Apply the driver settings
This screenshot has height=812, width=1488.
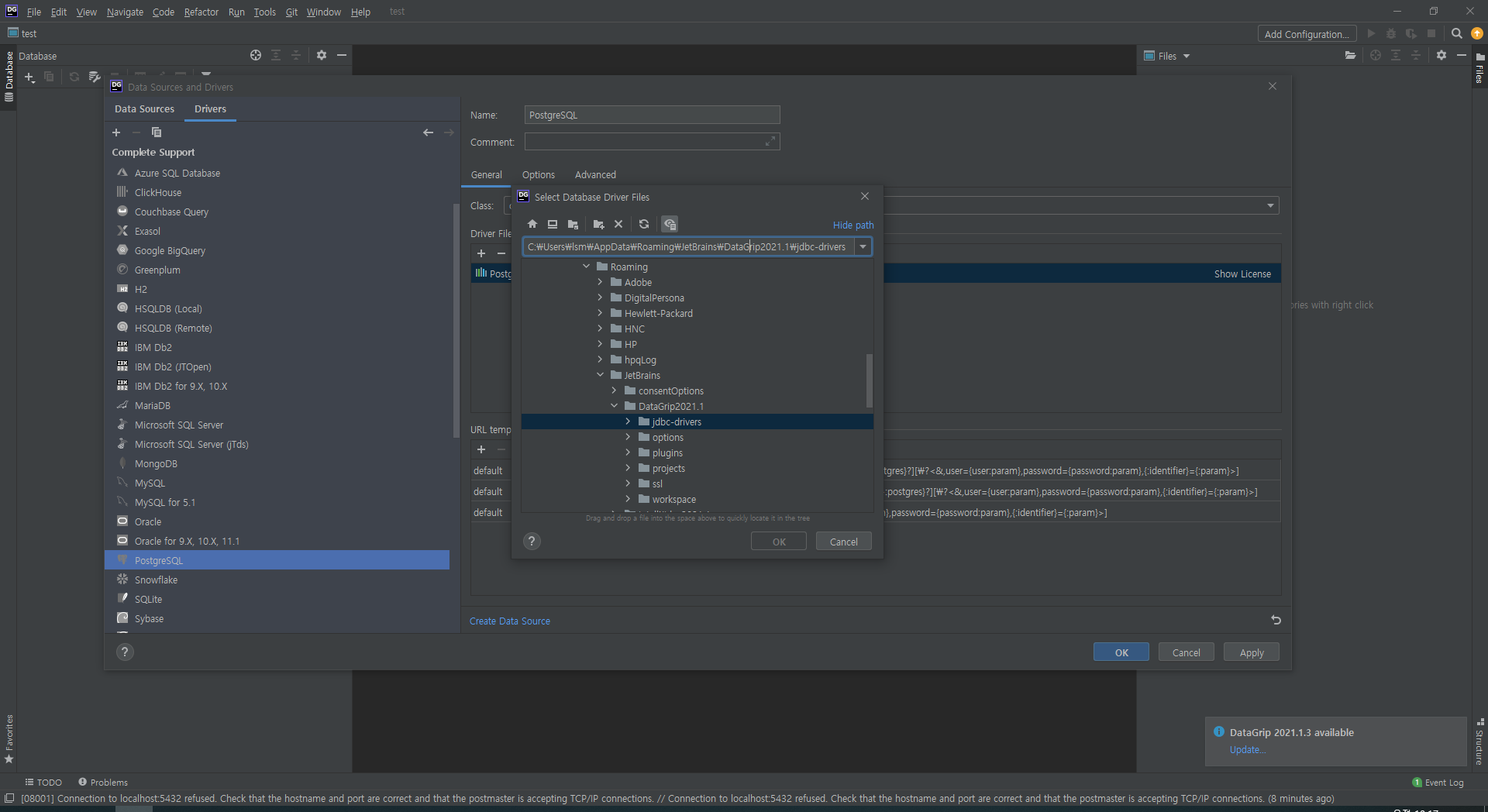[1251, 652]
